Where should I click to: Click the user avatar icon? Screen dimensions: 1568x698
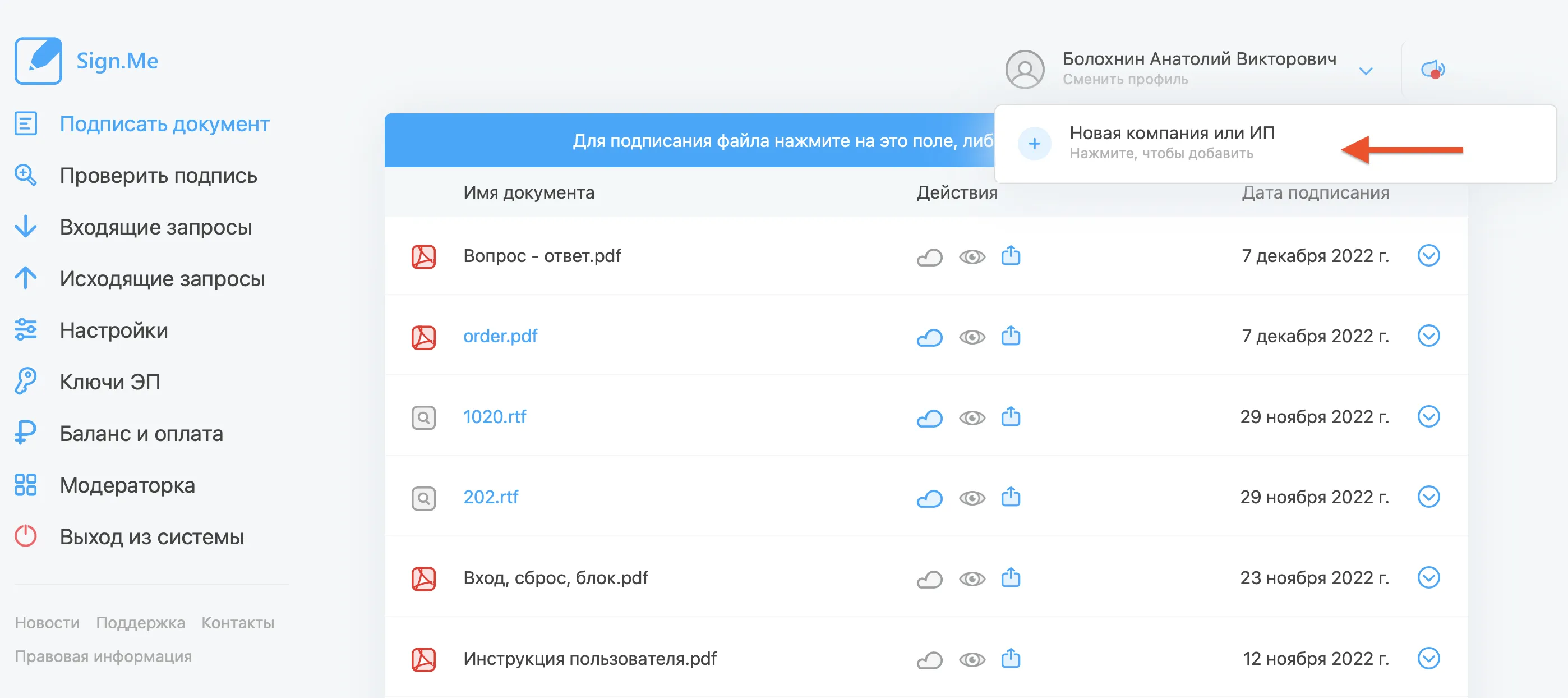(x=1025, y=70)
